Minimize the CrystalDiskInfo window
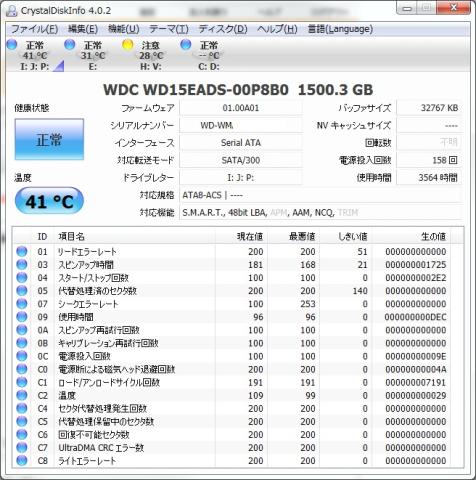 pyautogui.click(x=407, y=8)
